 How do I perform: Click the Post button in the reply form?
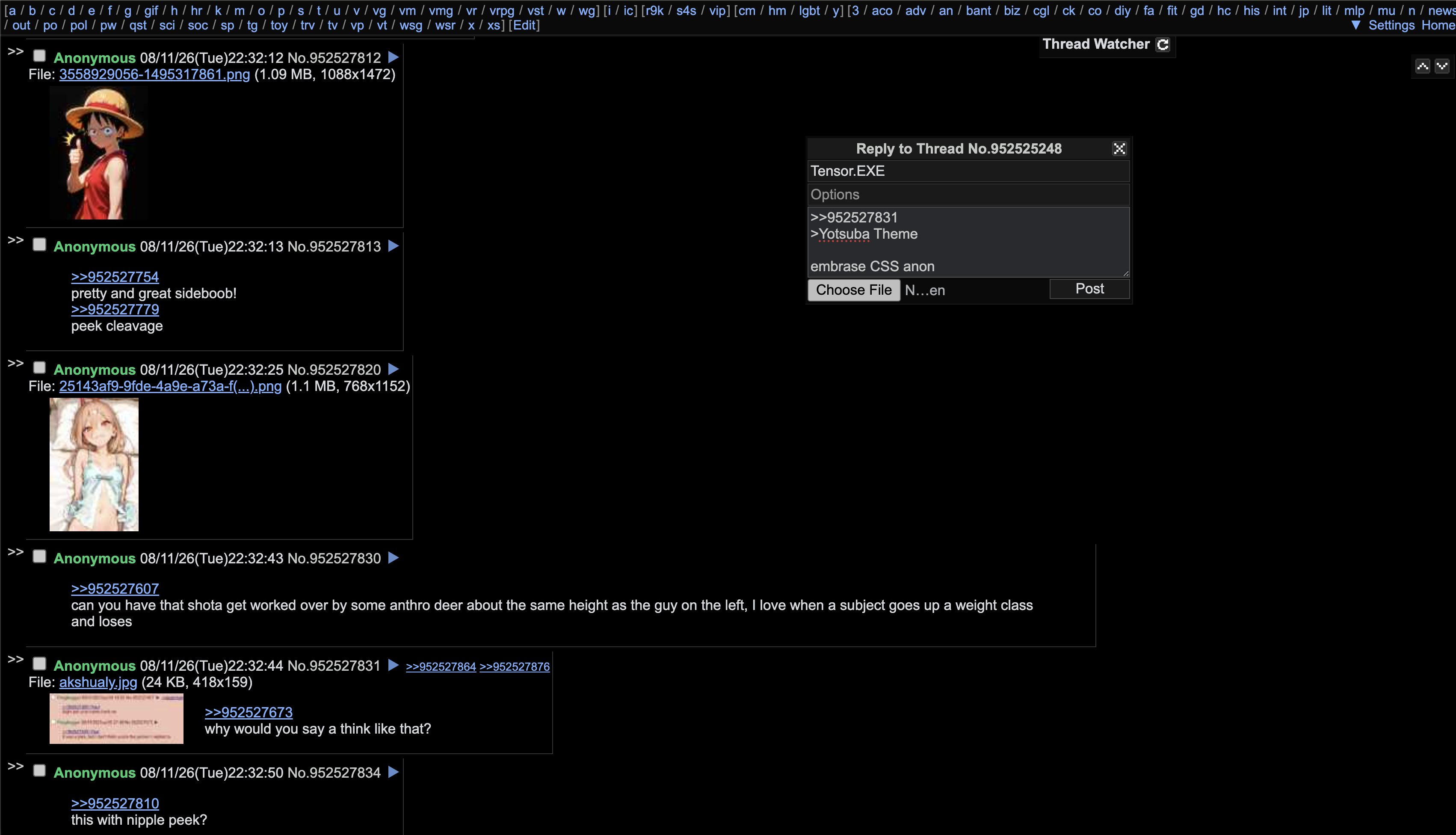click(1089, 289)
